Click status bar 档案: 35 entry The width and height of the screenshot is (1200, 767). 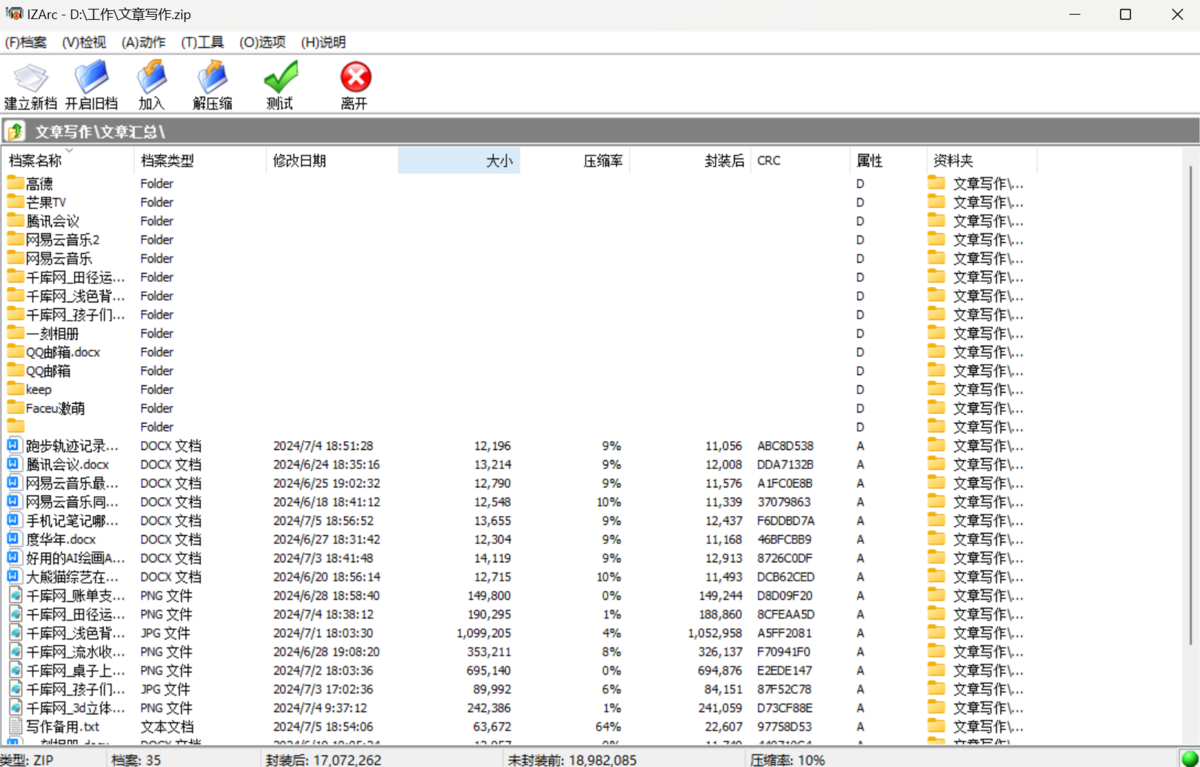tap(136, 760)
